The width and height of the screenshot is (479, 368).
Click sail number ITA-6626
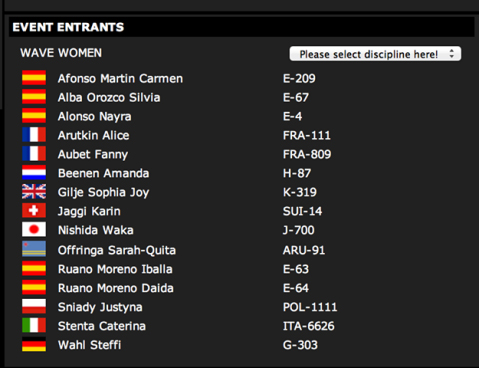(x=309, y=326)
